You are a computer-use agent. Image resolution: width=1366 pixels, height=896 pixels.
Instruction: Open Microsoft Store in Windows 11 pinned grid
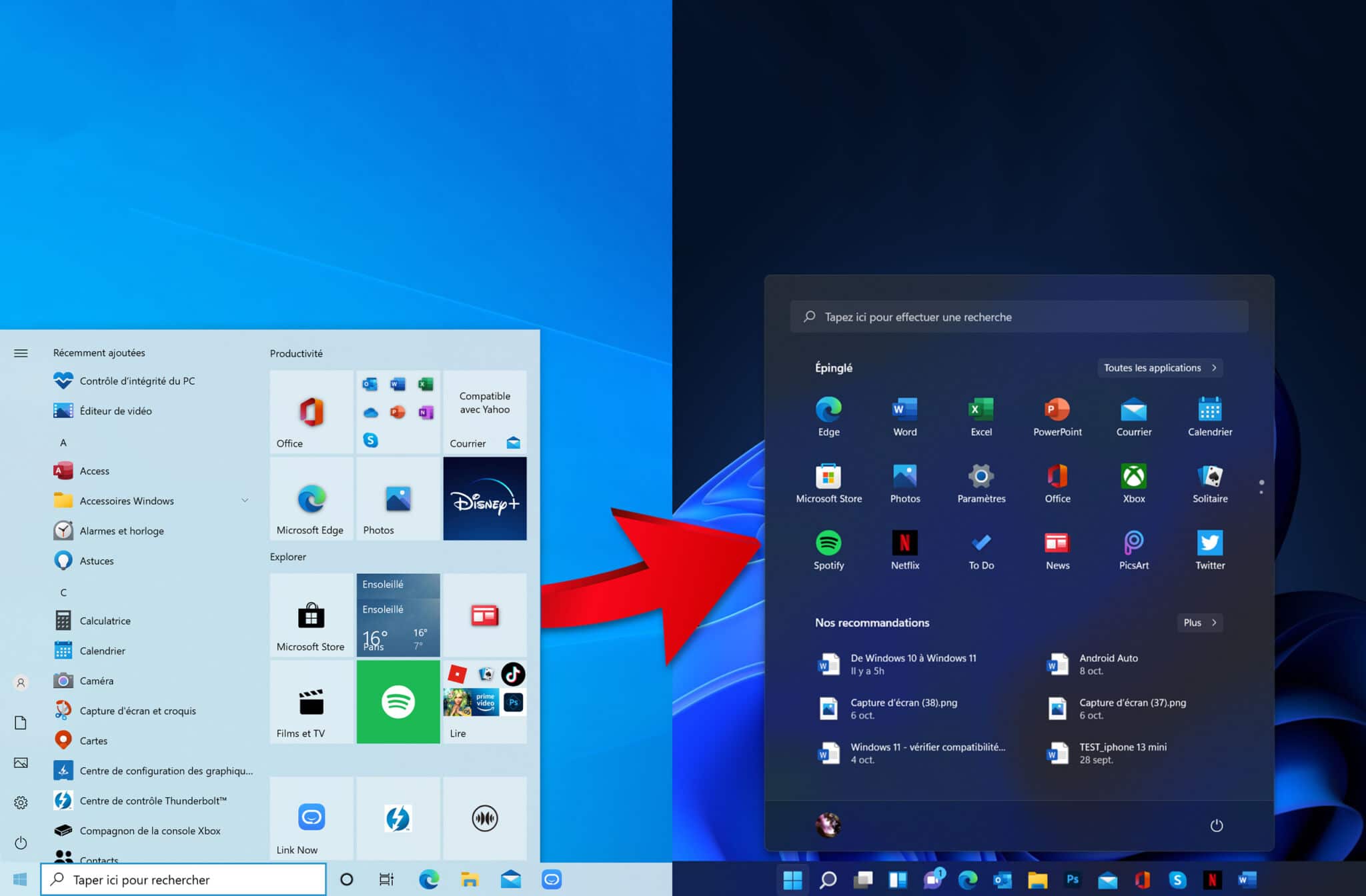(828, 483)
